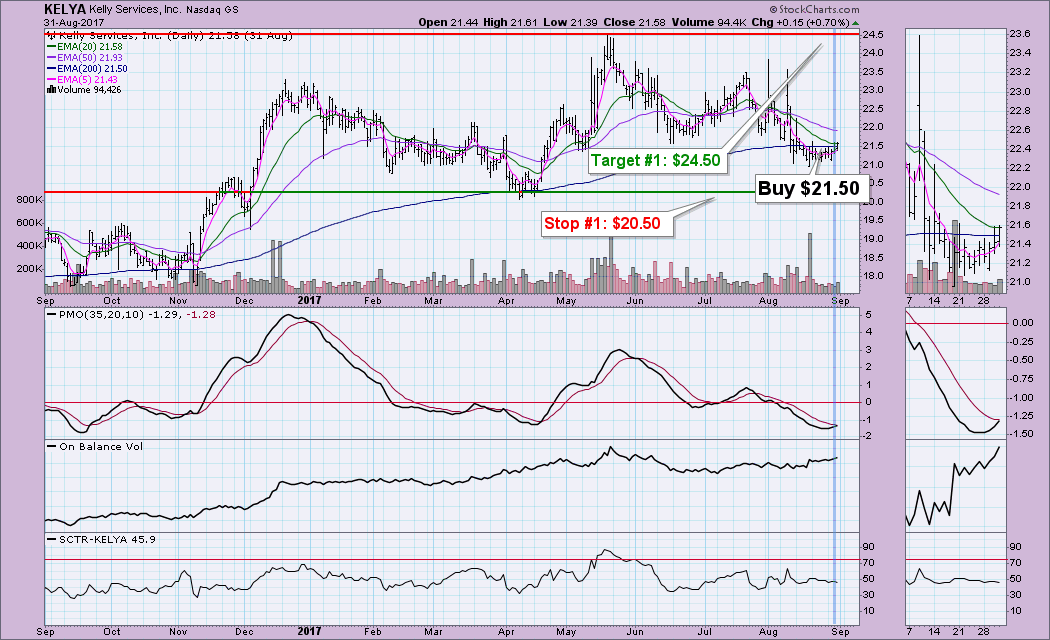Screen dimensions: 1050x640
Task: Click the "High 21.61" value in the header
Action: click(x=510, y=22)
